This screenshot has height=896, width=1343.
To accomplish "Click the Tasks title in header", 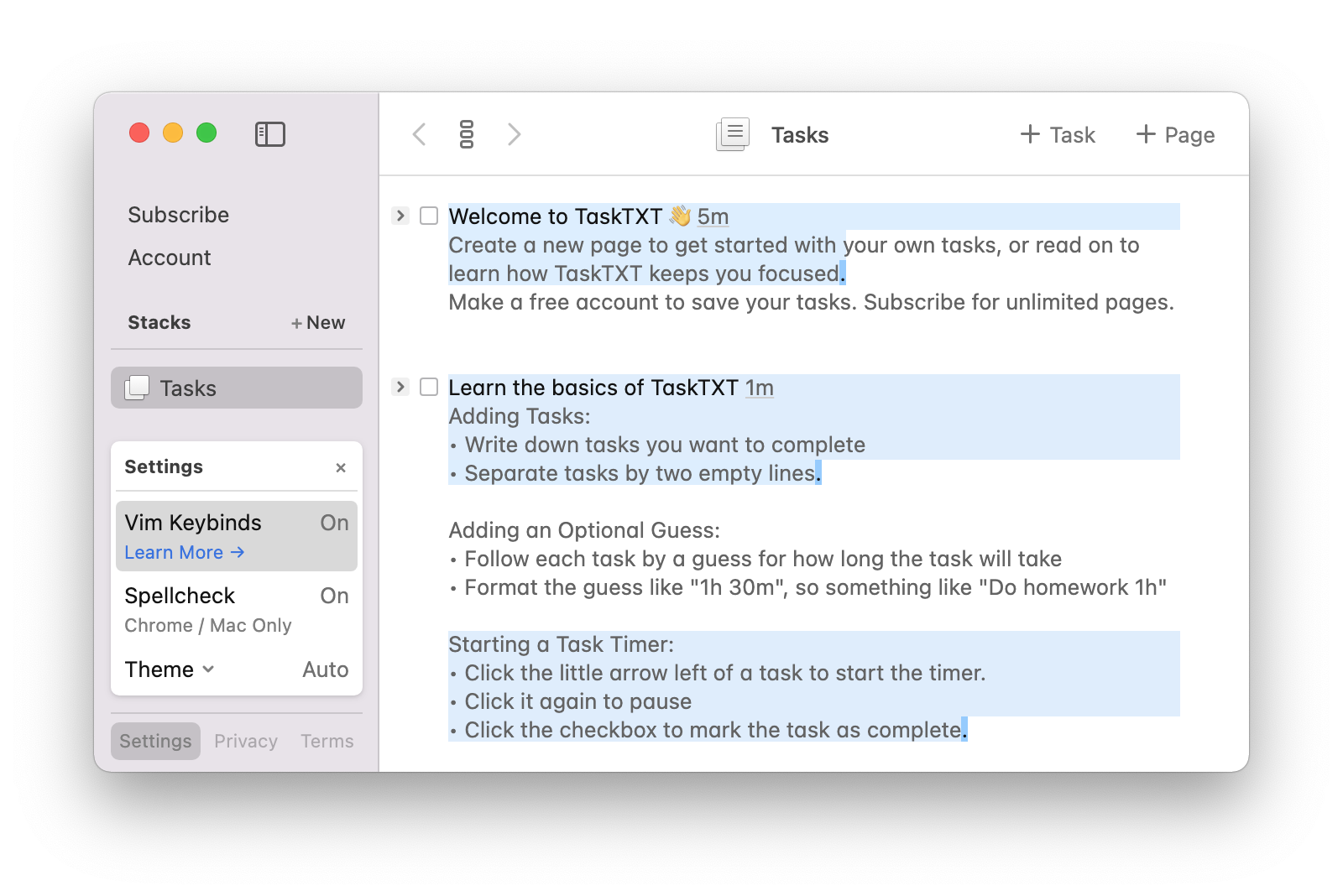I will (x=800, y=135).
